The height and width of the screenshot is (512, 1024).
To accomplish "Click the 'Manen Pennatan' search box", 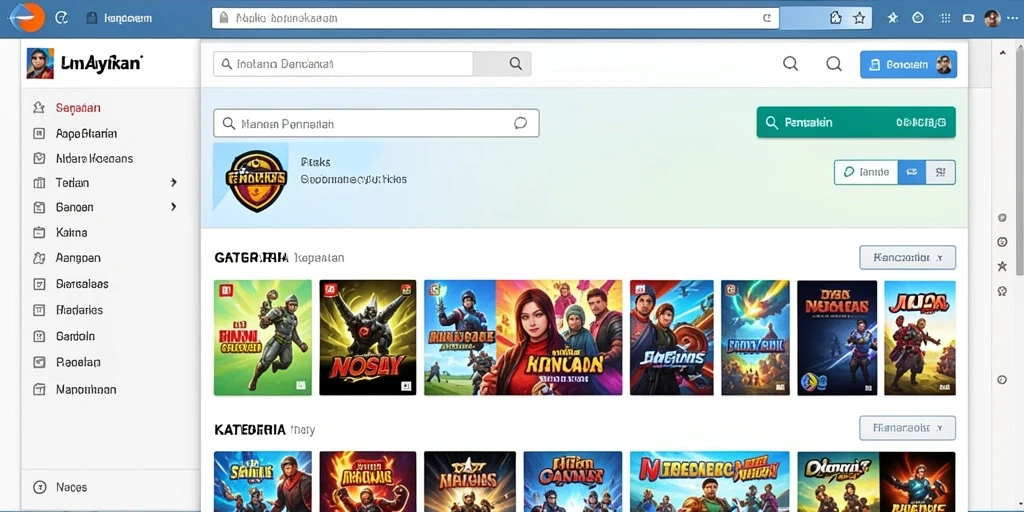I will coord(376,123).
